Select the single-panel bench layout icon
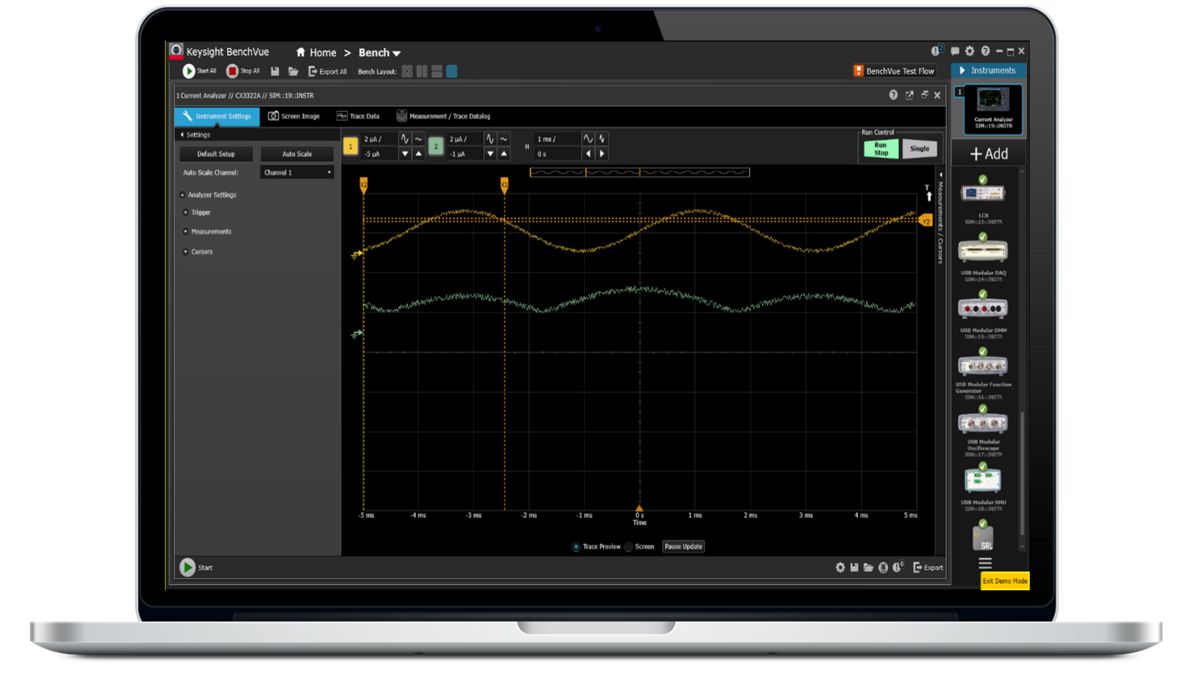The image size is (1200, 675). 452,71
